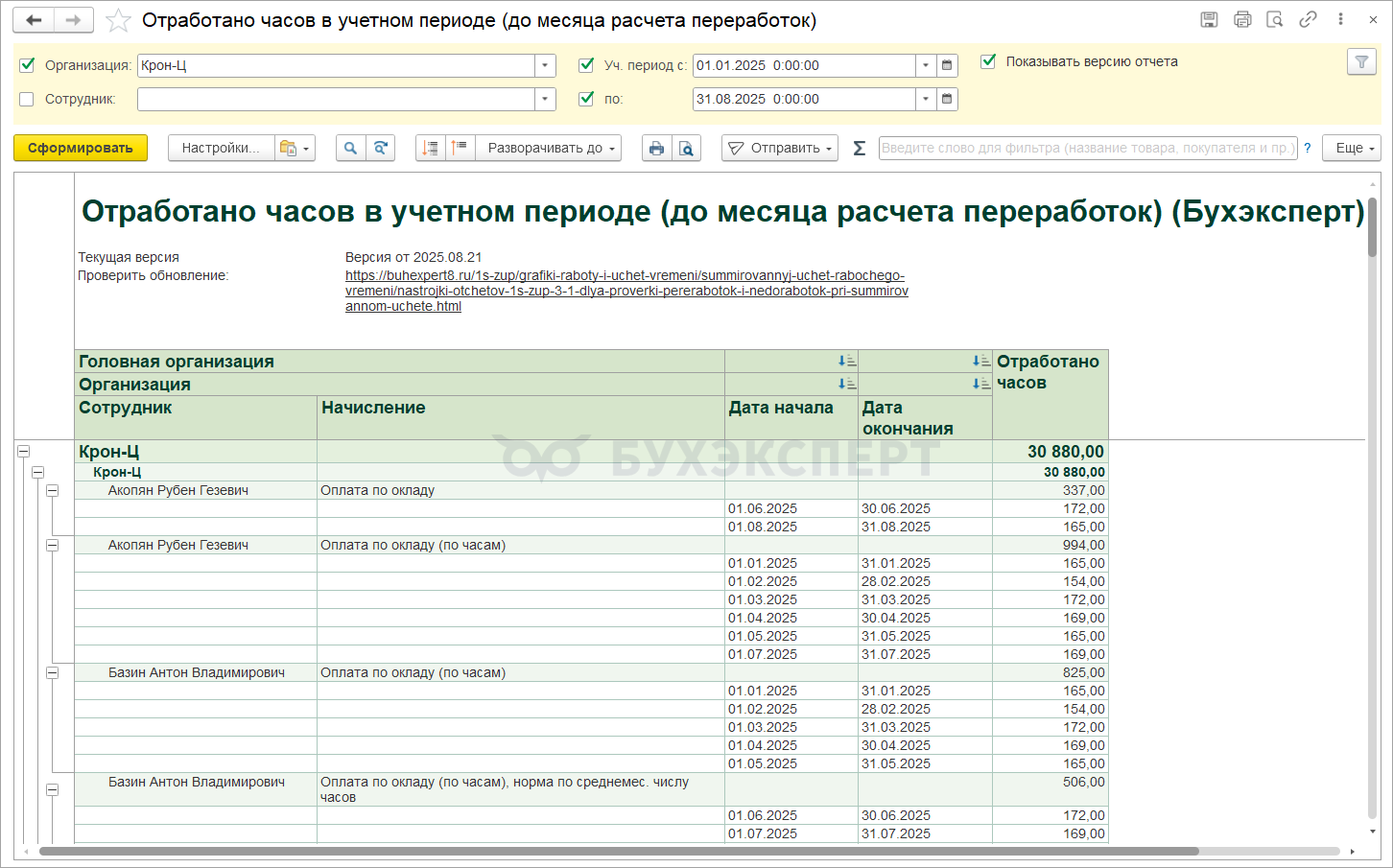Add report to favorites with star icon
The height and width of the screenshot is (868, 1393).
point(118,20)
